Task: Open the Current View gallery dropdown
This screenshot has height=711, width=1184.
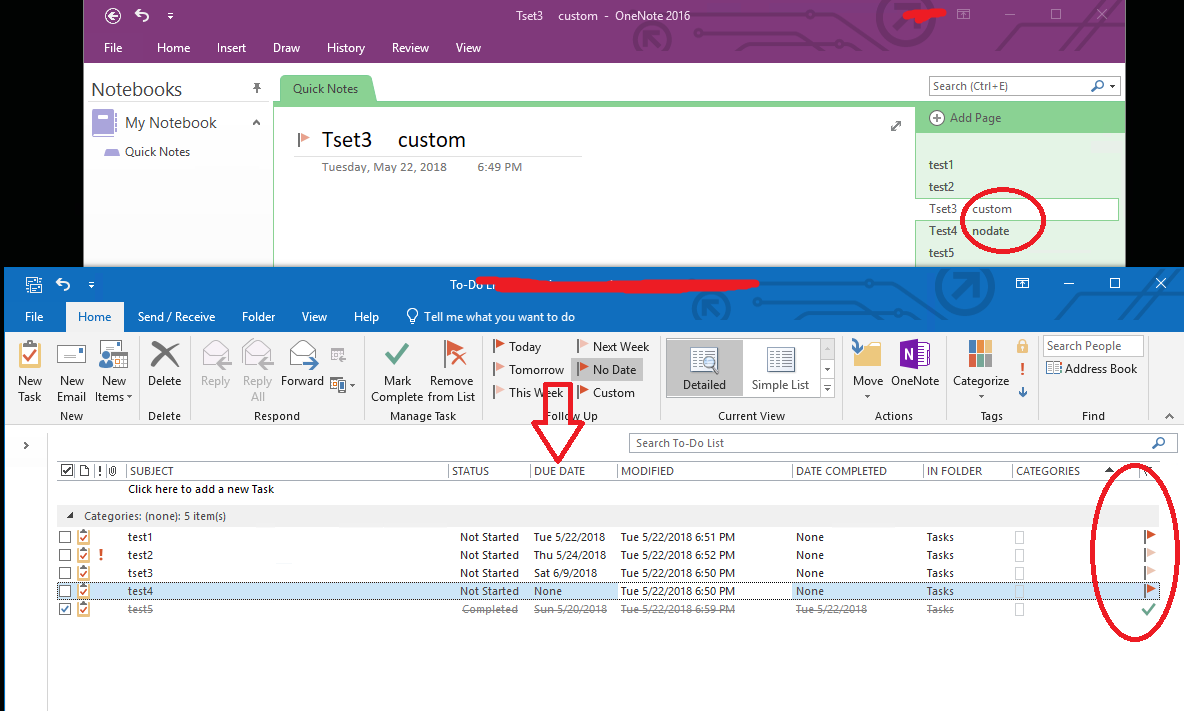Action: coord(827,387)
